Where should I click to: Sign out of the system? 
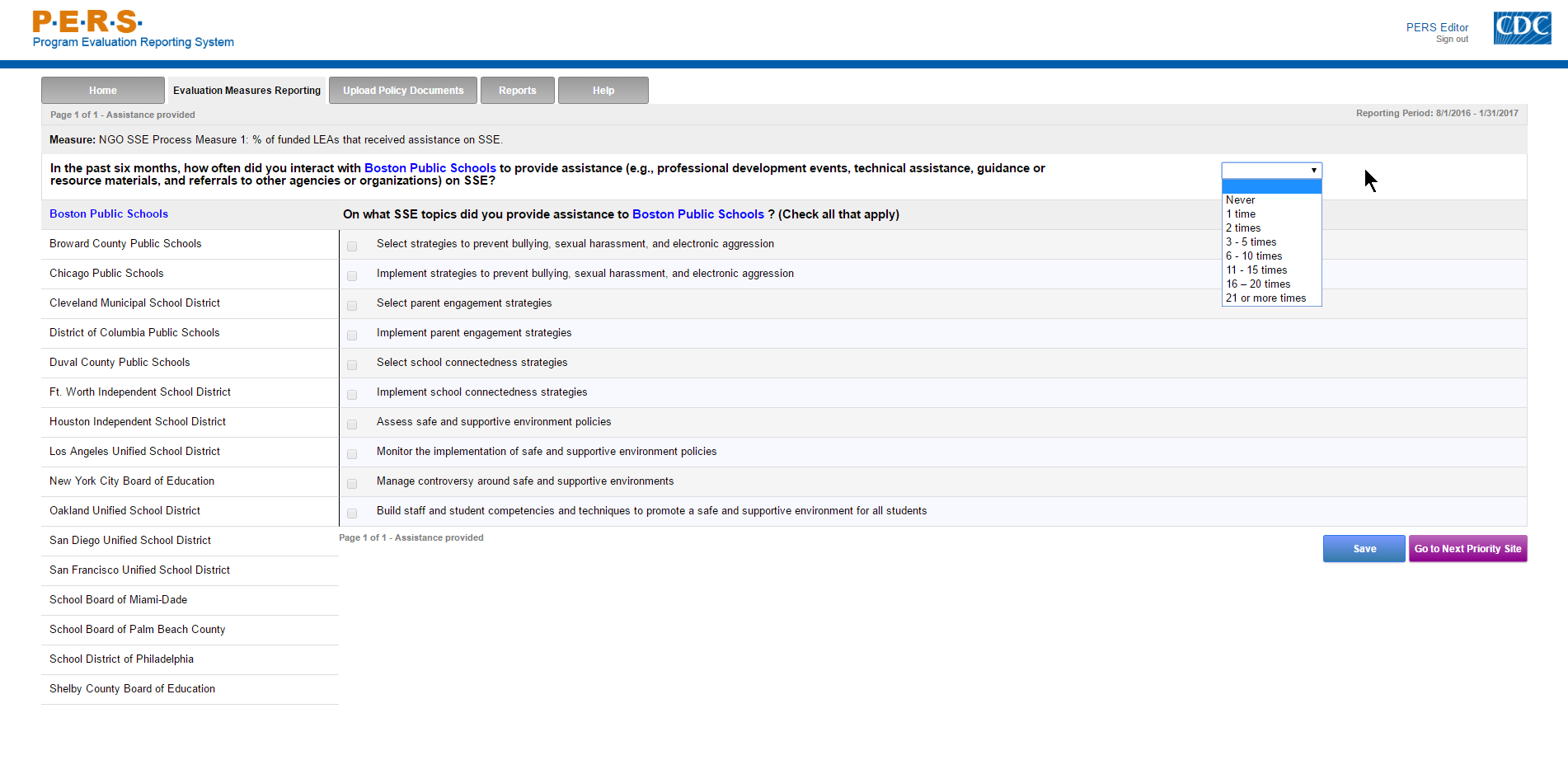tap(1452, 39)
